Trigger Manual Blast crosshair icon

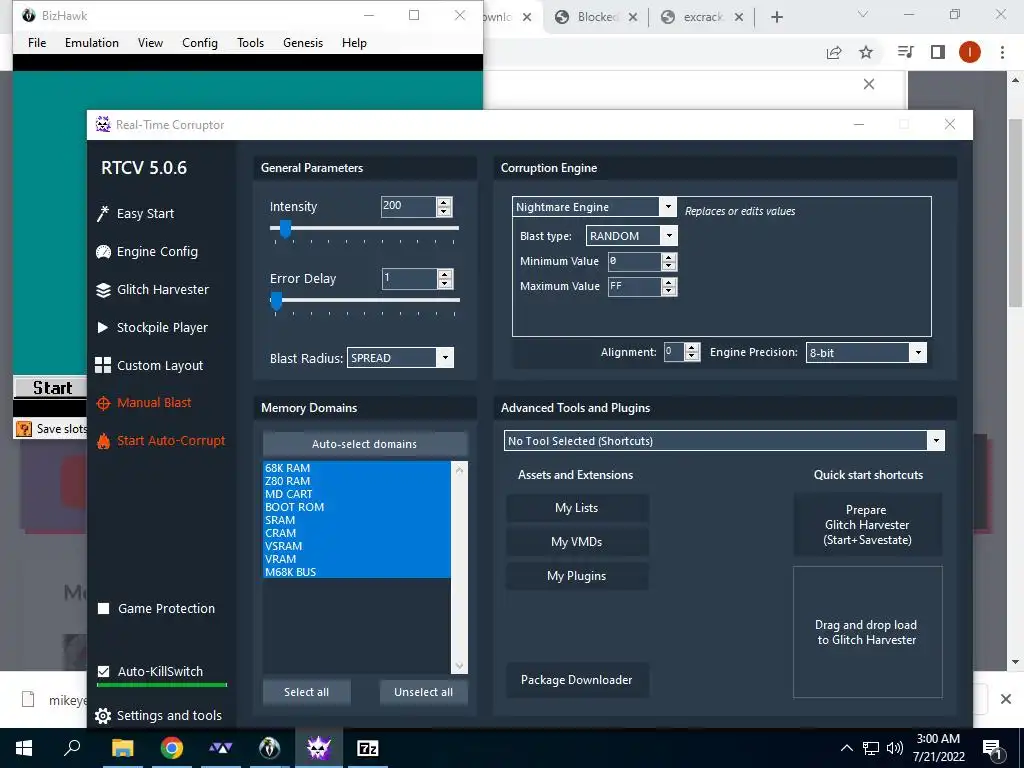[x=103, y=403]
